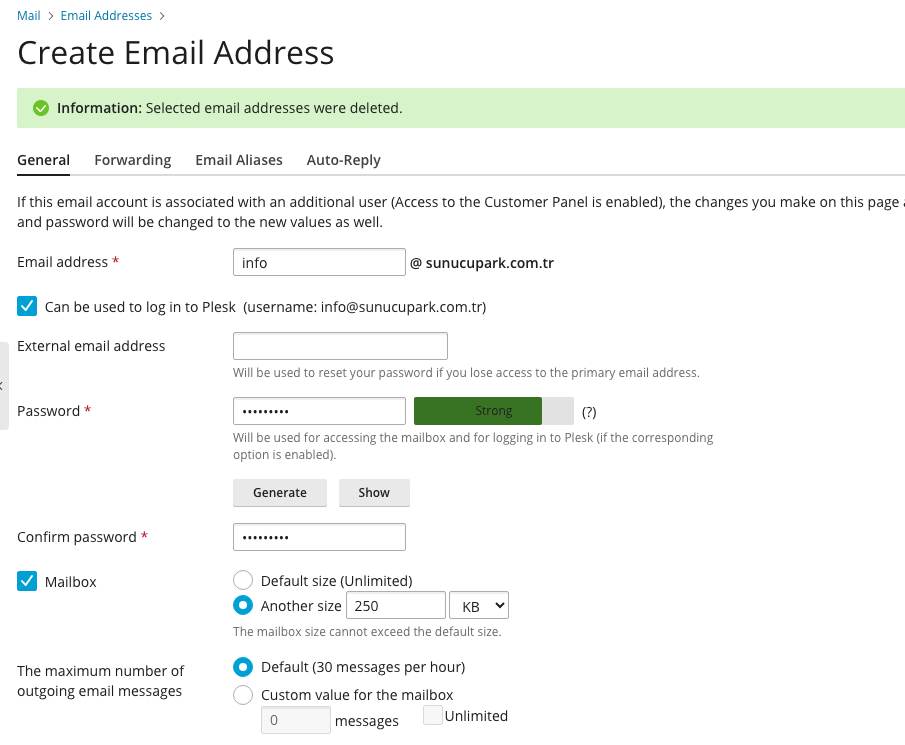905x745 pixels.
Task: Switch to the Forwarding tab
Action: [133, 160]
